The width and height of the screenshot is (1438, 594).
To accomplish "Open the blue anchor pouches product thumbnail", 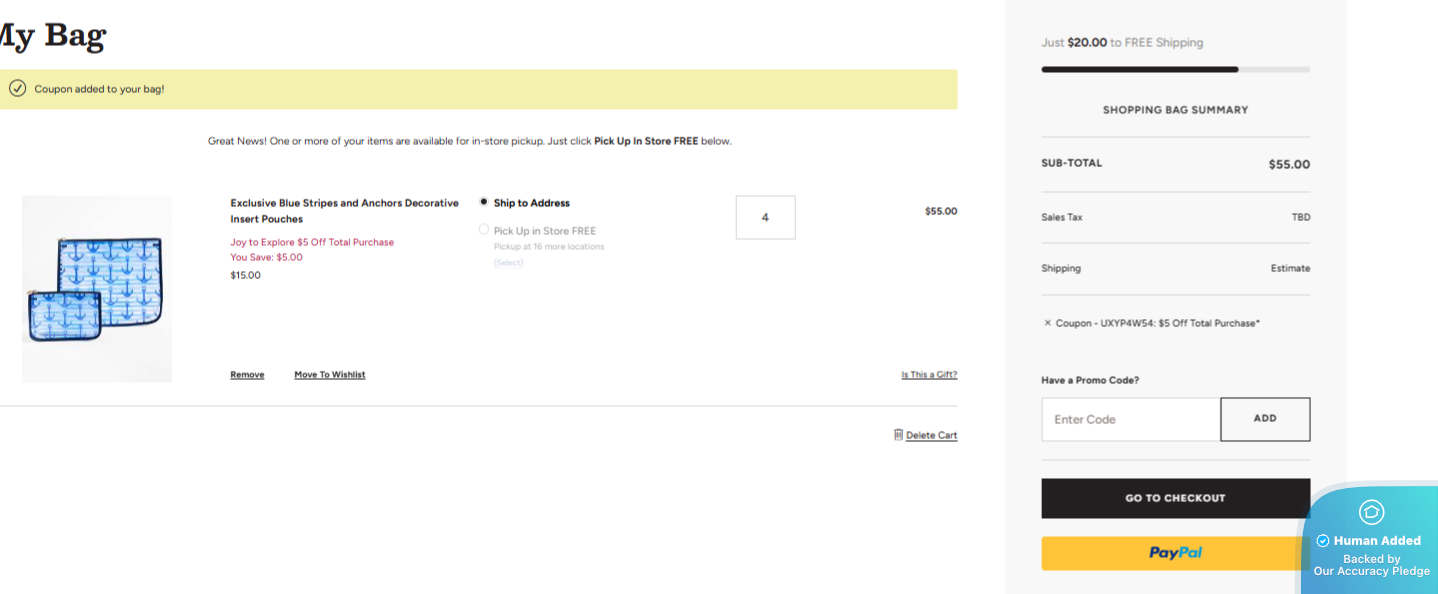I will [97, 288].
